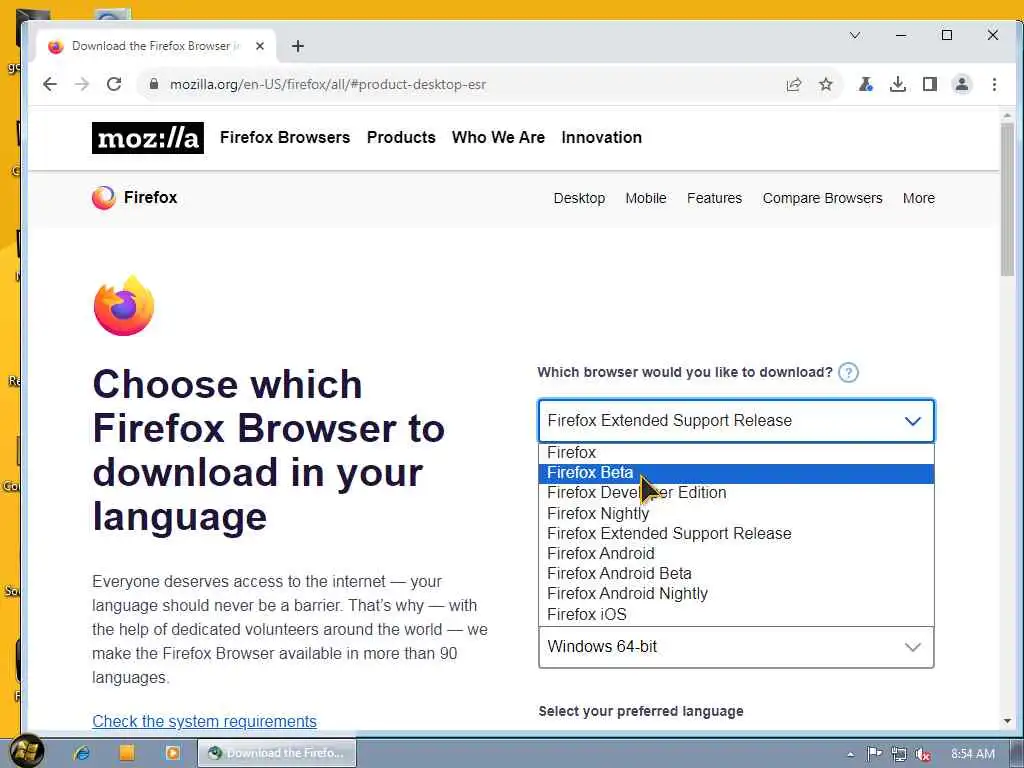Open Chrome three-dot menu
The image size is (1024, 768).
994,84
